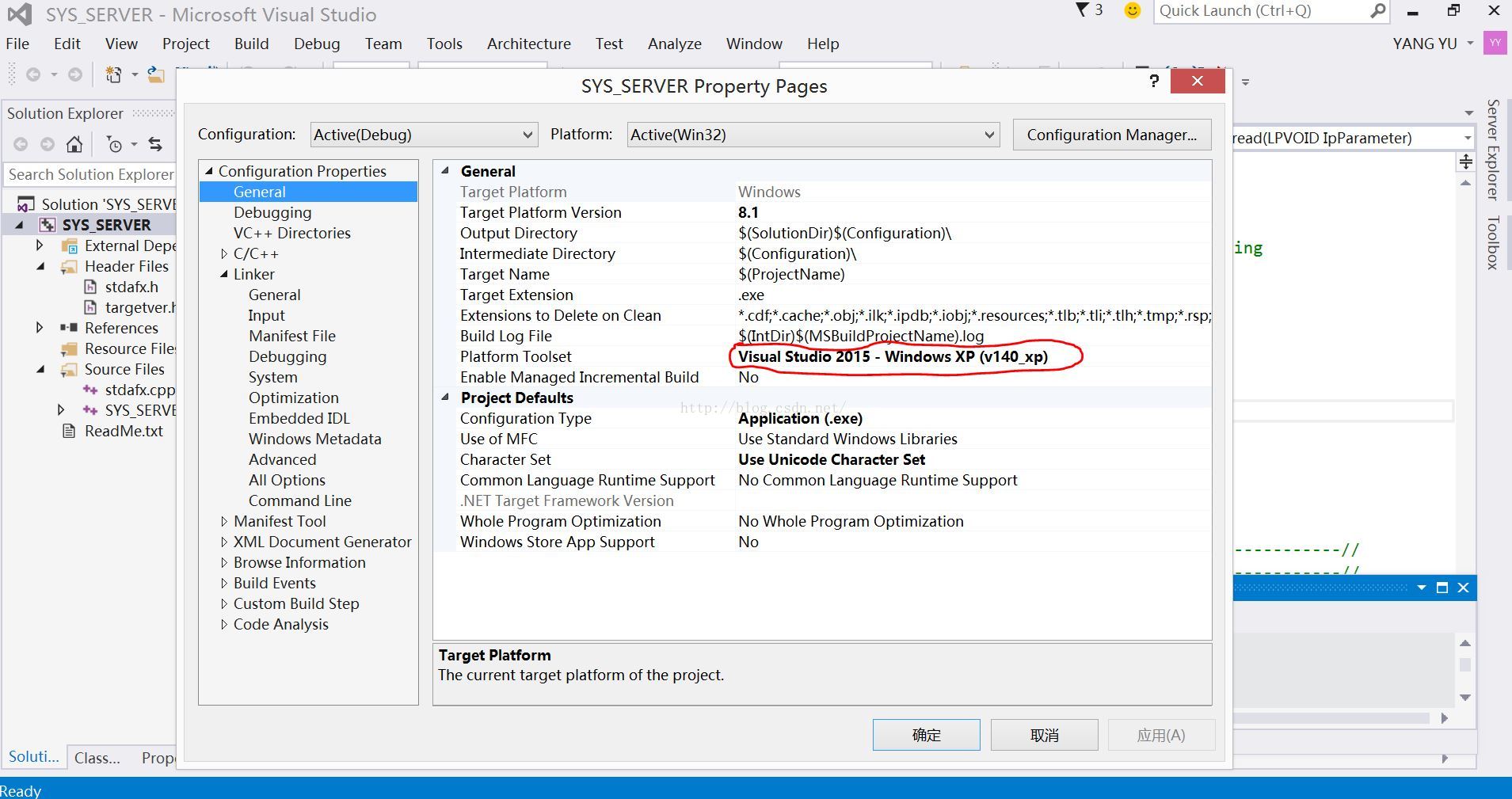Click the Home icon in Solution Explorer
This screenshot has width=1512, height=799.
[x=74, y=144]
